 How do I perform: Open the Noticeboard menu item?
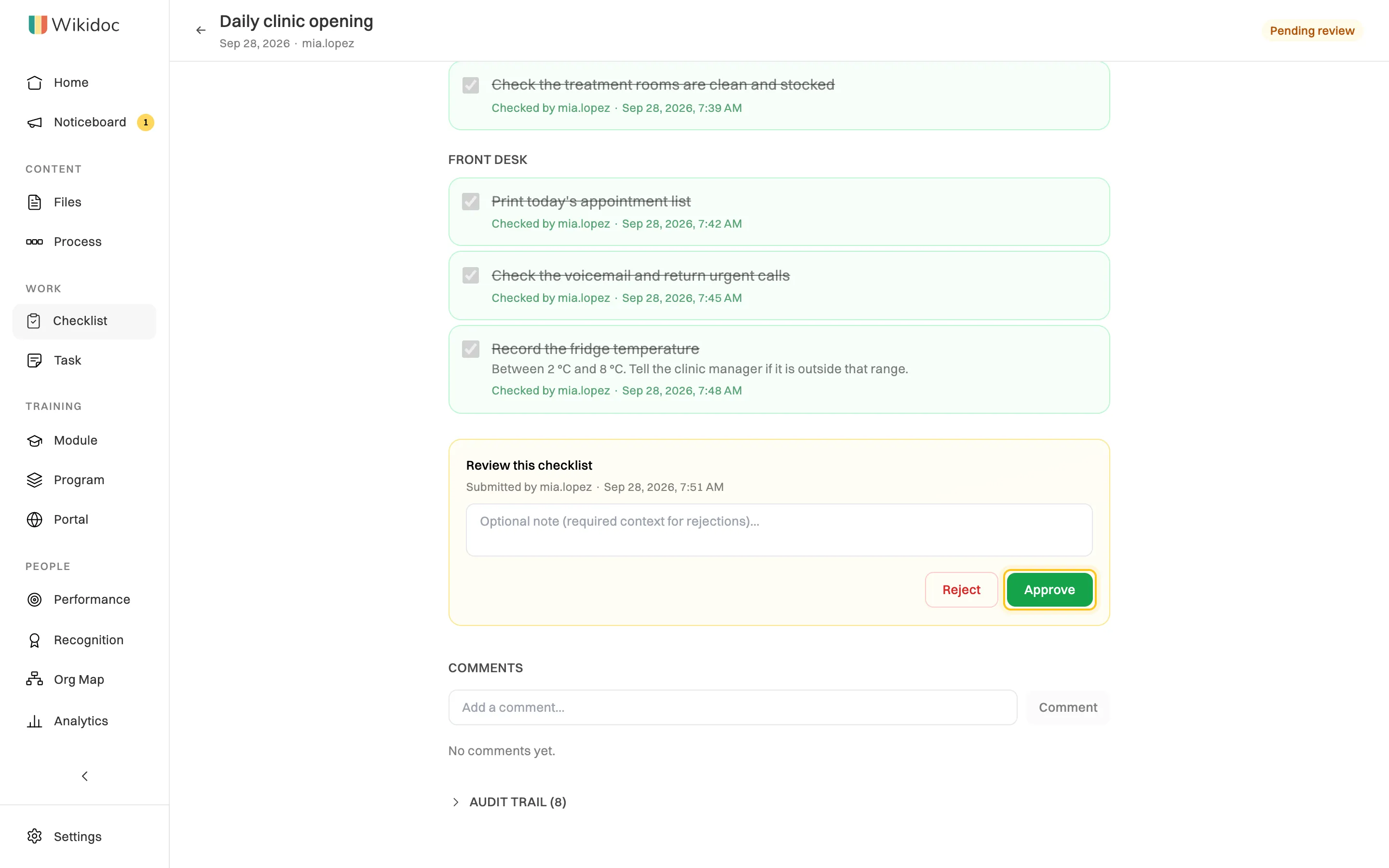coord(84,122)
